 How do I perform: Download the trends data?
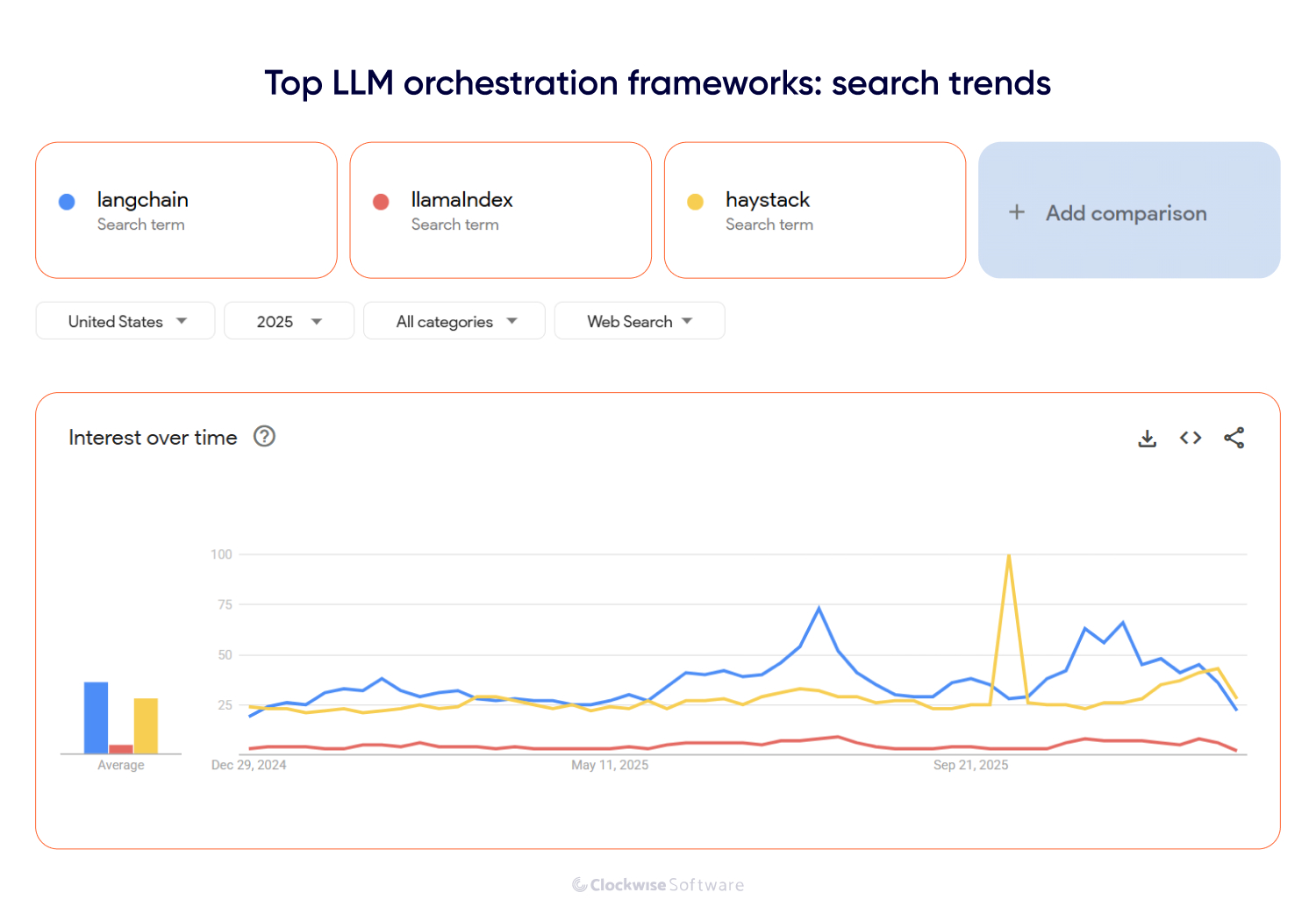click(x=1148, y=438)
